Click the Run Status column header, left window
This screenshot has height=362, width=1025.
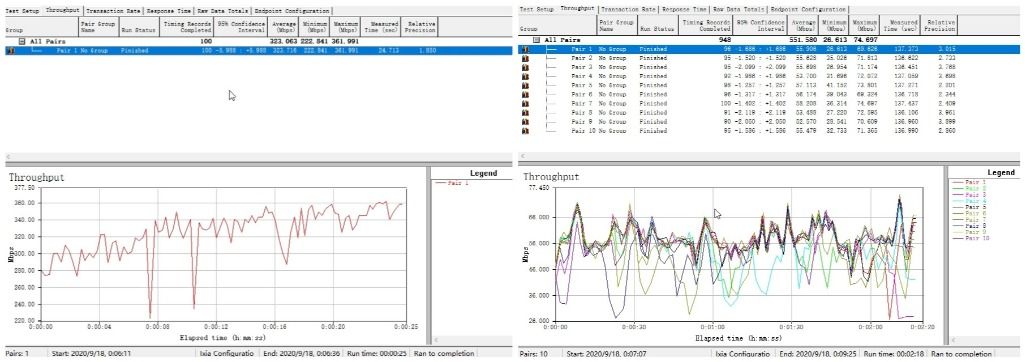pos(139,27)
